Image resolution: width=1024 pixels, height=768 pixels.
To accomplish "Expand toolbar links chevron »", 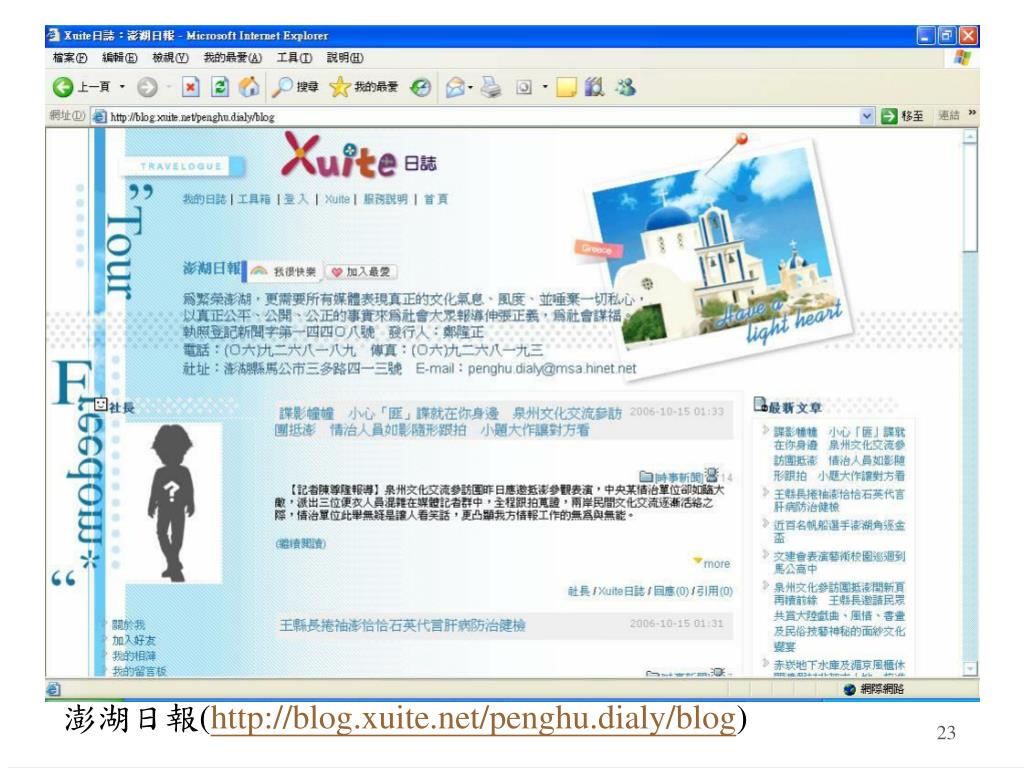I will pyautogui.click(x=972, y=113).
